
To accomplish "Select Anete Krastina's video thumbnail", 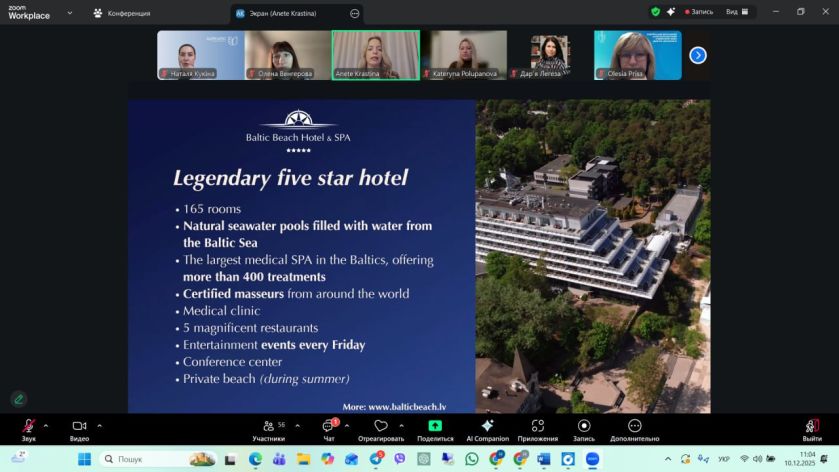I will click(376, 55).
